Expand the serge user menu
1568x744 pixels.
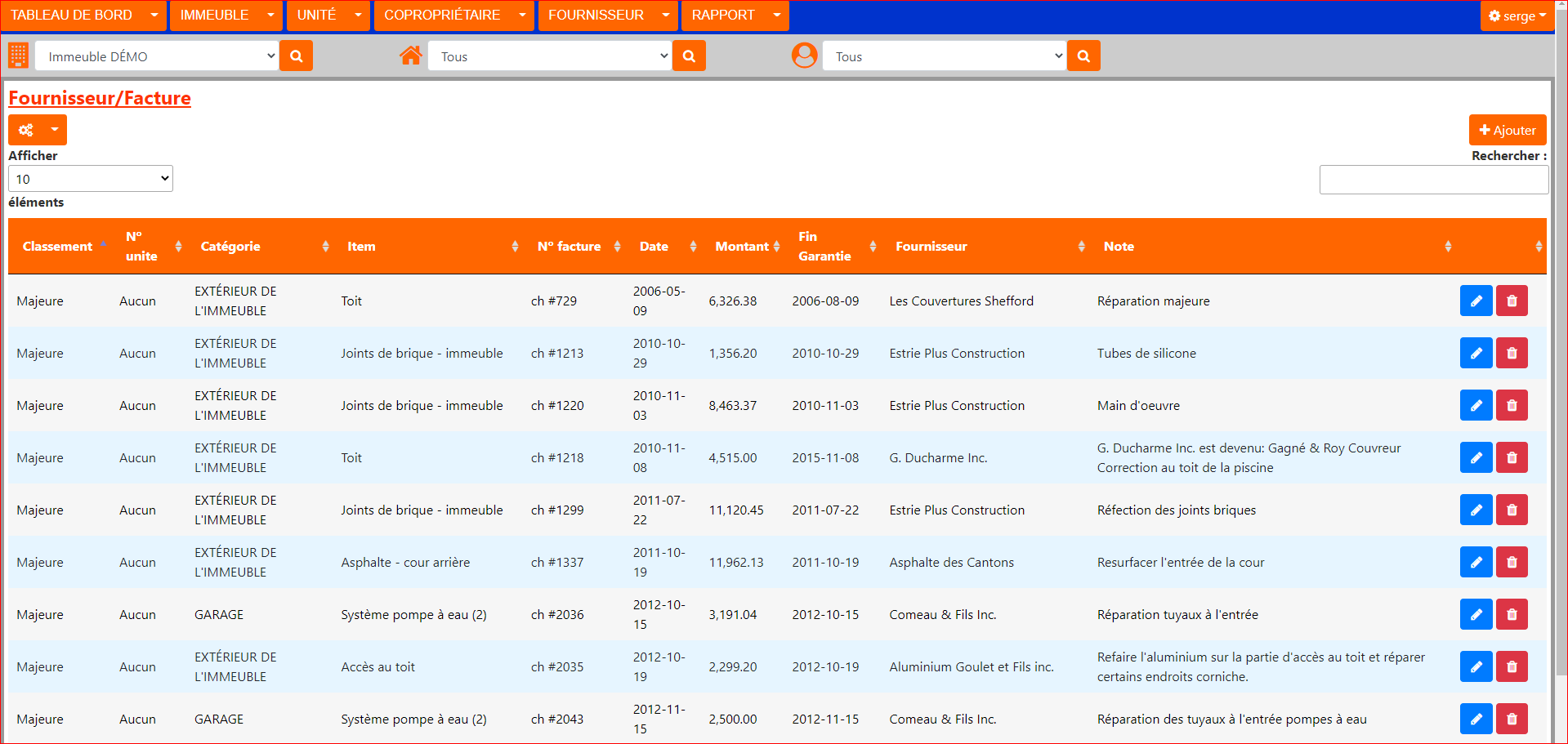pos(1517,16)
